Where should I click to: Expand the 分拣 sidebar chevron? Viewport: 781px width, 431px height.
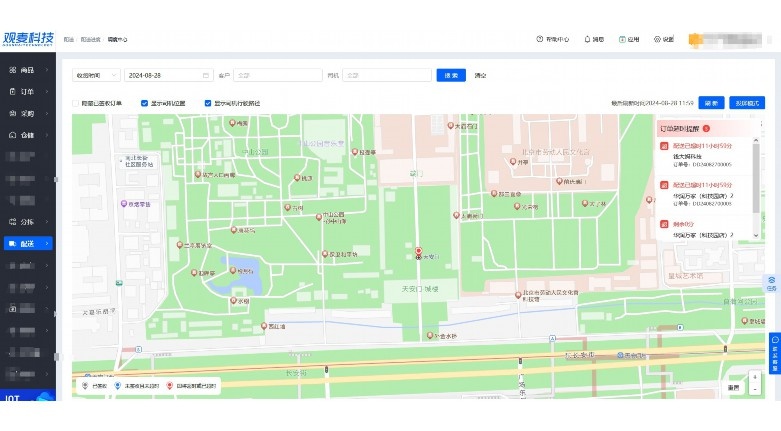tap(47, 222)
